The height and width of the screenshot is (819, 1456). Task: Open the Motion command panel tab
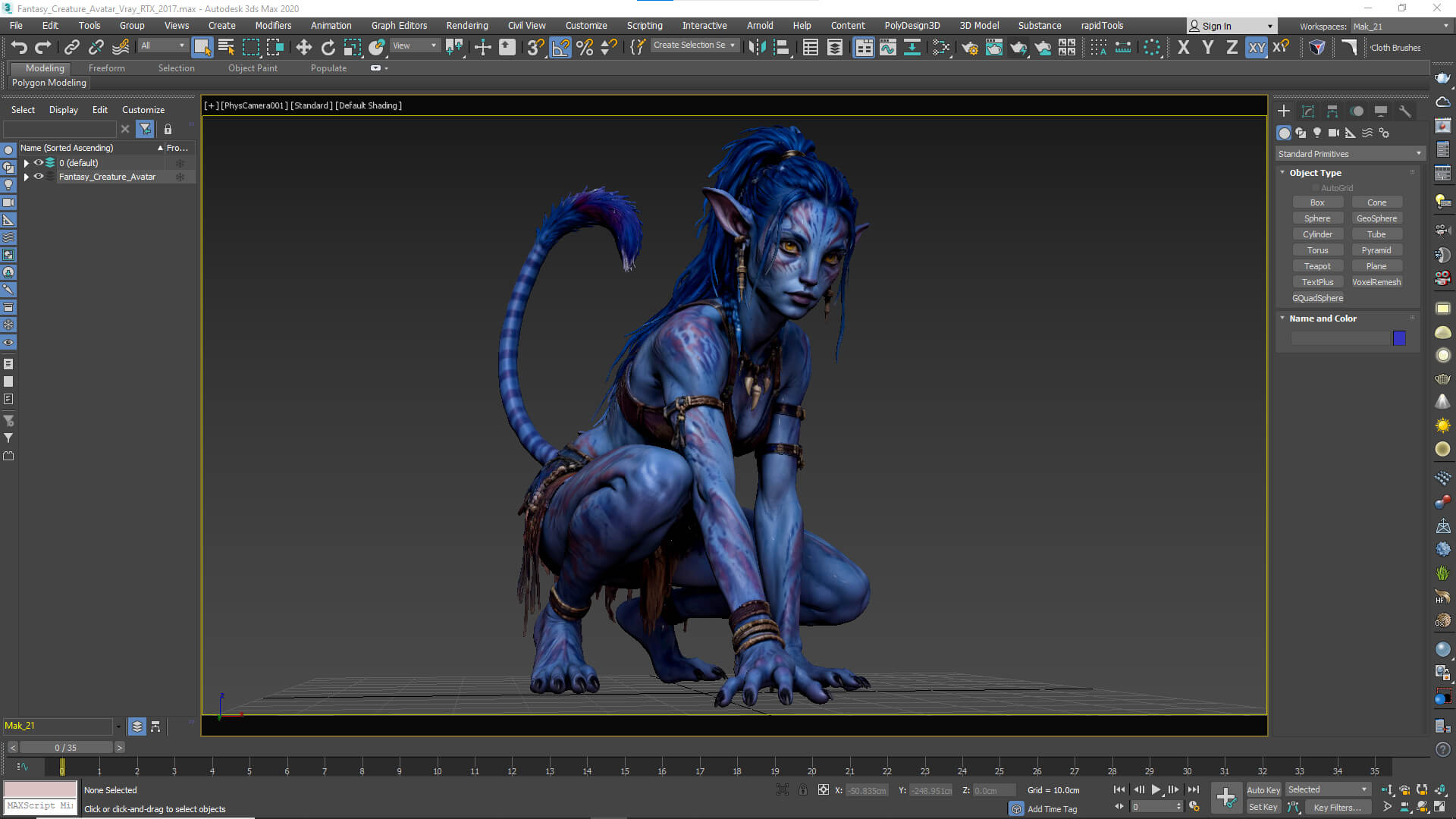coord(1357,111)
